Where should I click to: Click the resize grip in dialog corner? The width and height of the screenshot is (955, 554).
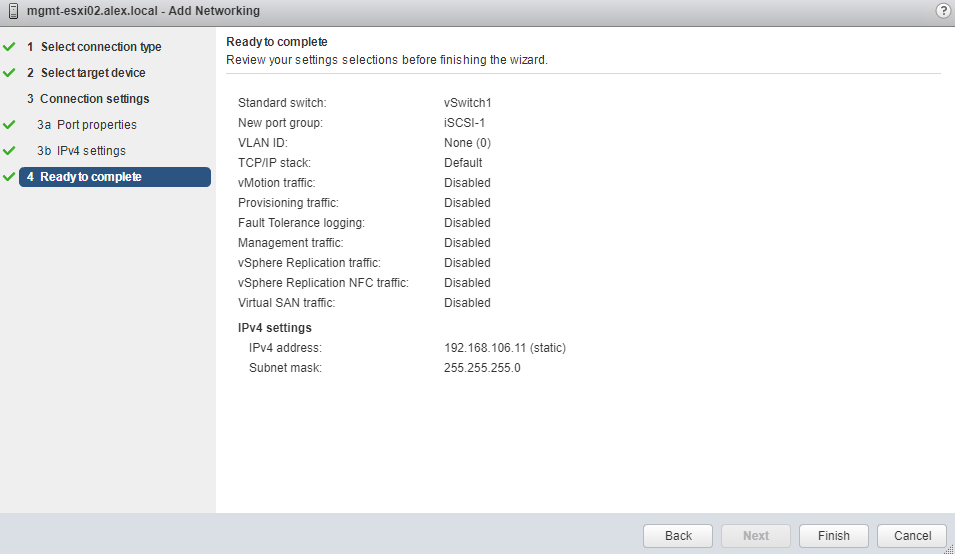[x=948, y=548]
